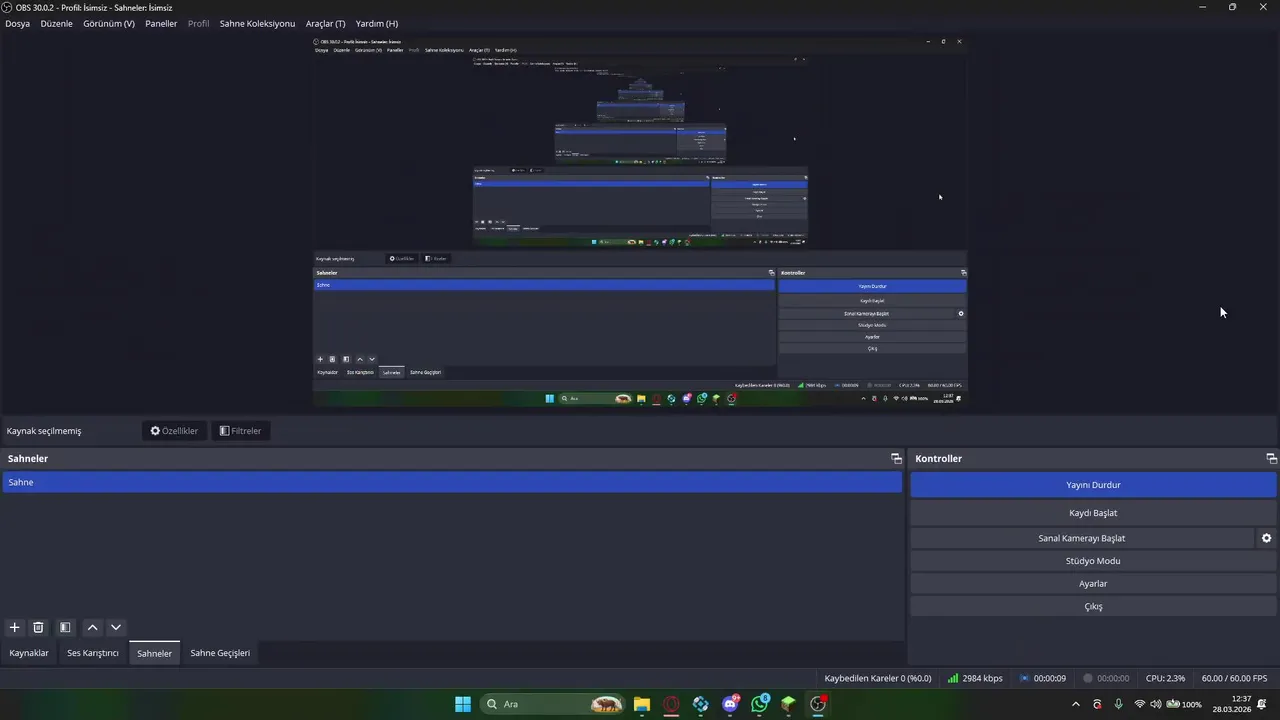The width and height of the screenshot is (1280, 720).
Task: Open volume speaker tray icon
Action: click(x=1156, y=704)
